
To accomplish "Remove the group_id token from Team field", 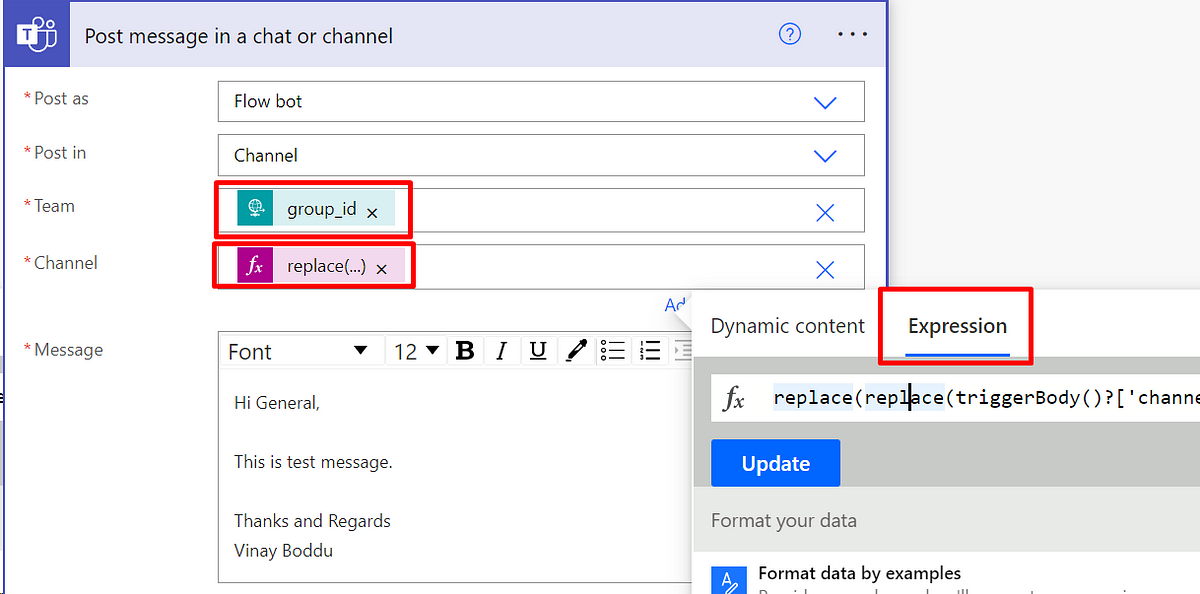I will click(x=371, y=211).
